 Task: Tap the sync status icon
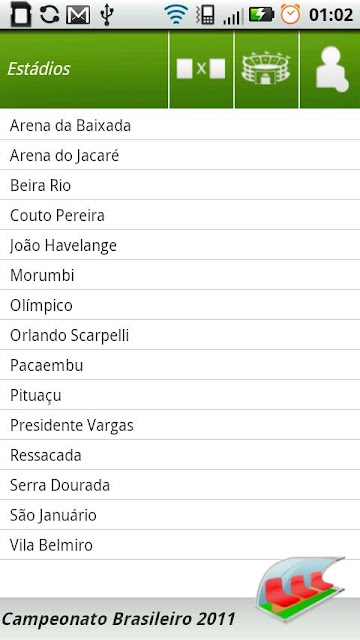tap(50, 15)
